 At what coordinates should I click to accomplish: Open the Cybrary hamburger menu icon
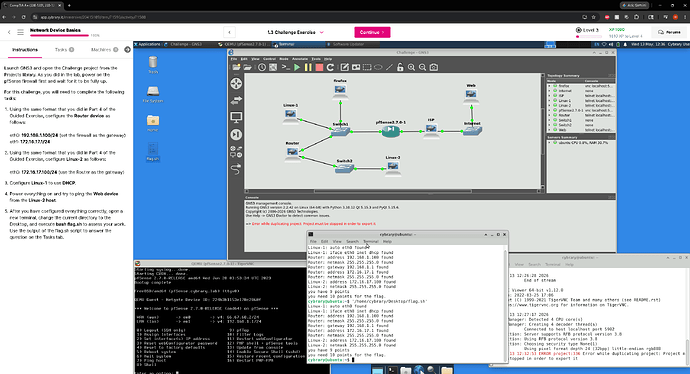[x=20, y=32]
